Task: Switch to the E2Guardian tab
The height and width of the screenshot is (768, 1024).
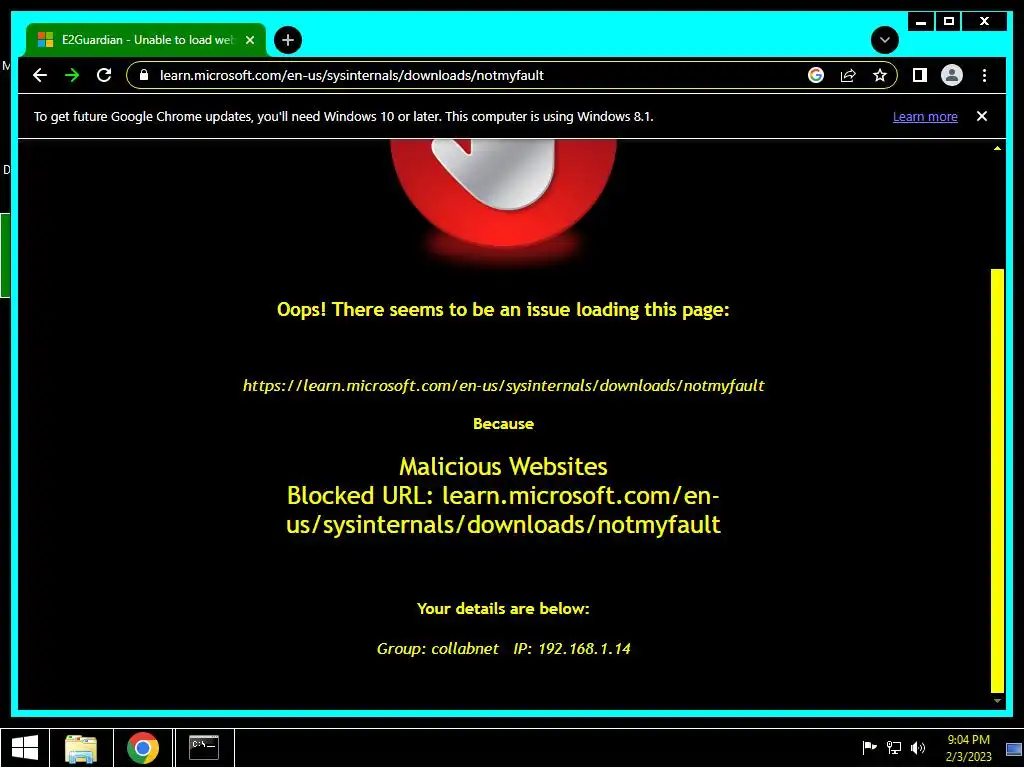Action: 145,40
